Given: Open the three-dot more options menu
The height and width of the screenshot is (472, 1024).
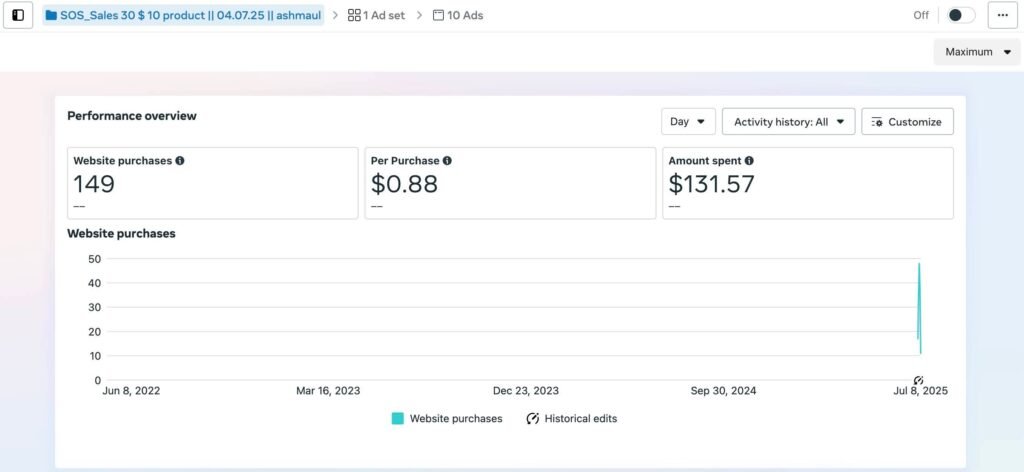Looking at the screenshot, I should pos(1002,15).
